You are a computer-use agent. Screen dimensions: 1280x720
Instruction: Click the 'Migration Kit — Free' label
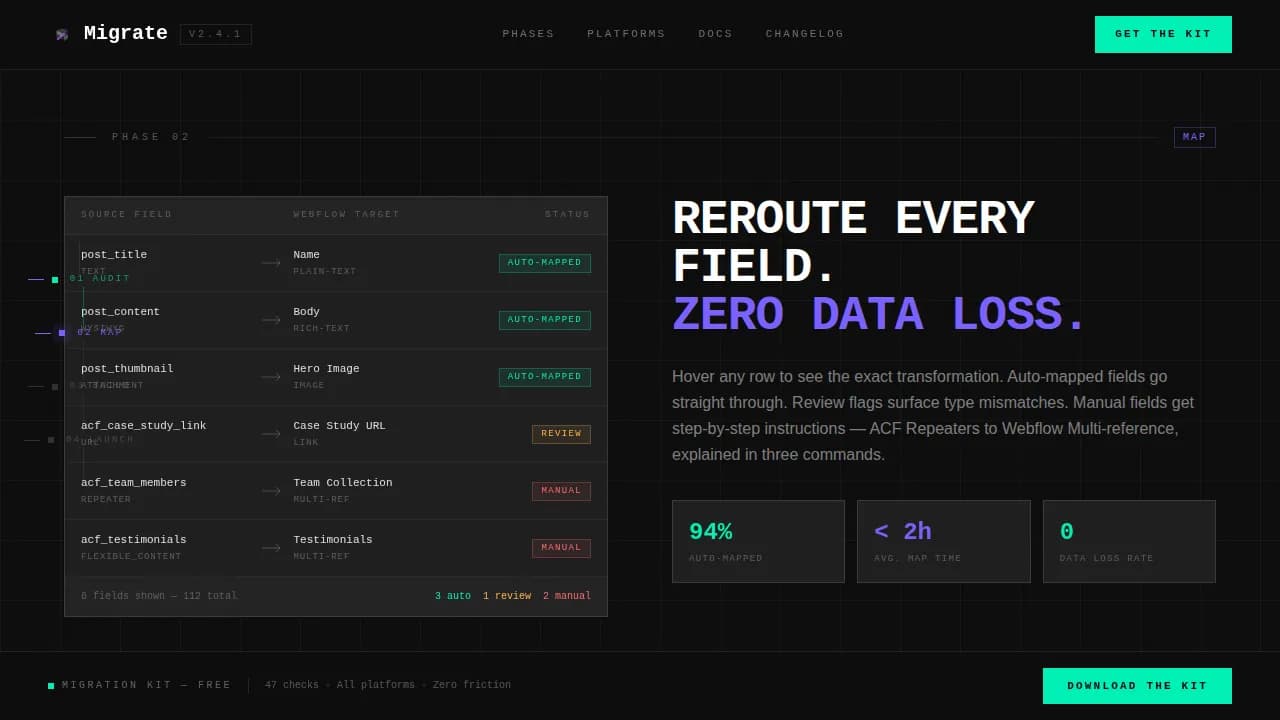[x=147, y=686]
